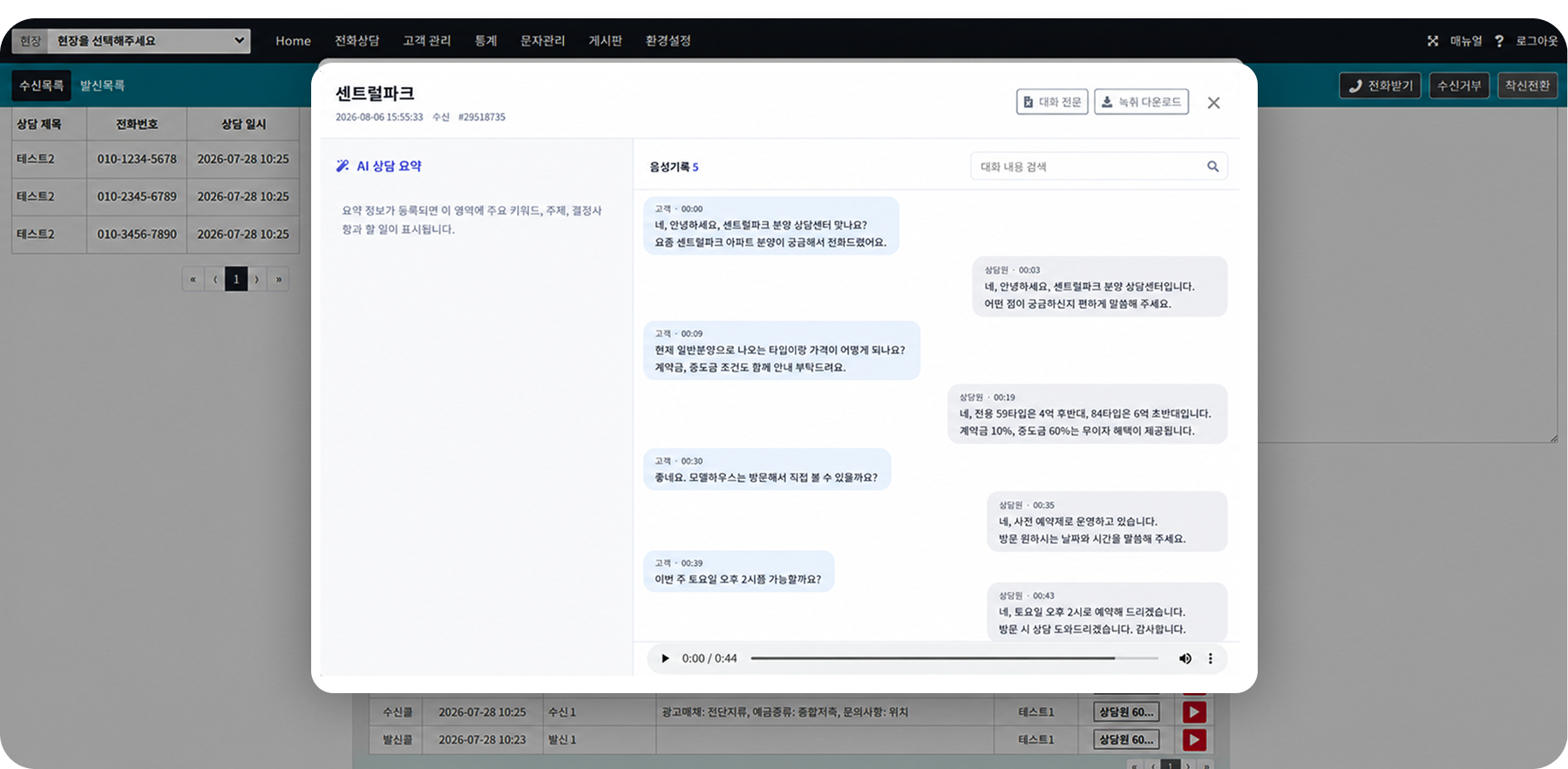The height and width of the screenshot is (769, 1568).
Task: Click the 2026-07-28 10:25 cell in the 수신콜 row
Action: pos(482,712)
